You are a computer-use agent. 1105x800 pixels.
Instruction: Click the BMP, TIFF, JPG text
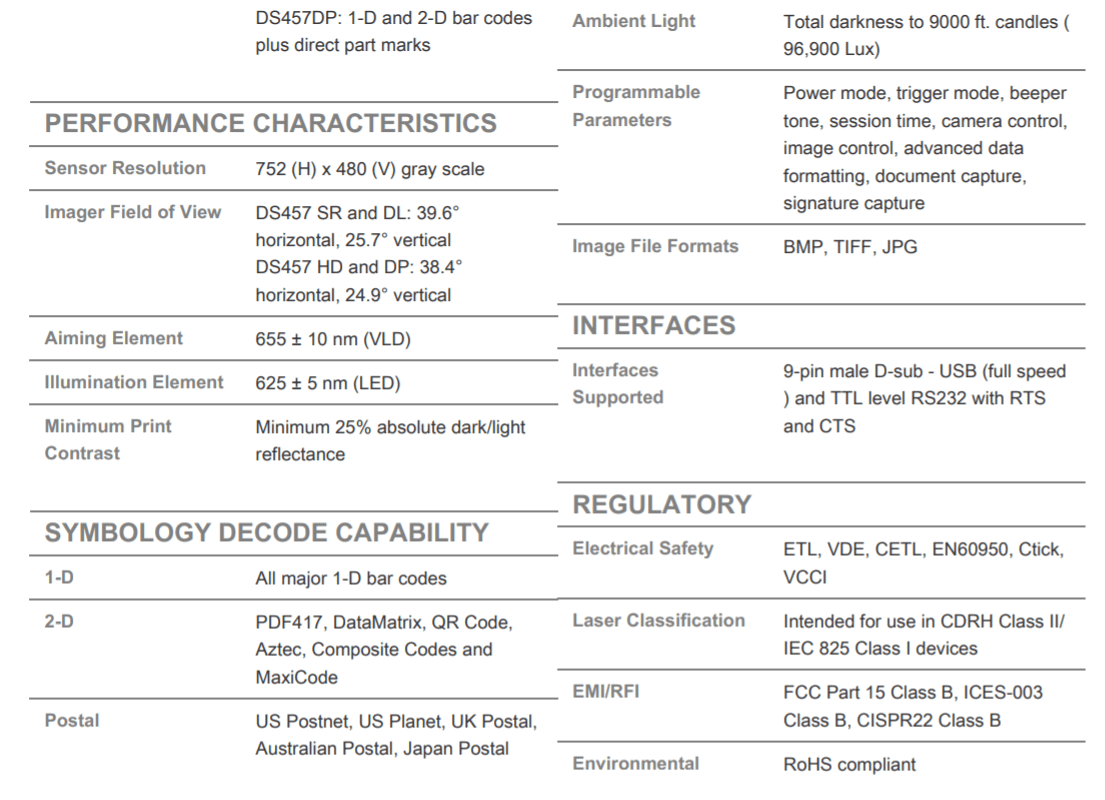tap(850, 247)
